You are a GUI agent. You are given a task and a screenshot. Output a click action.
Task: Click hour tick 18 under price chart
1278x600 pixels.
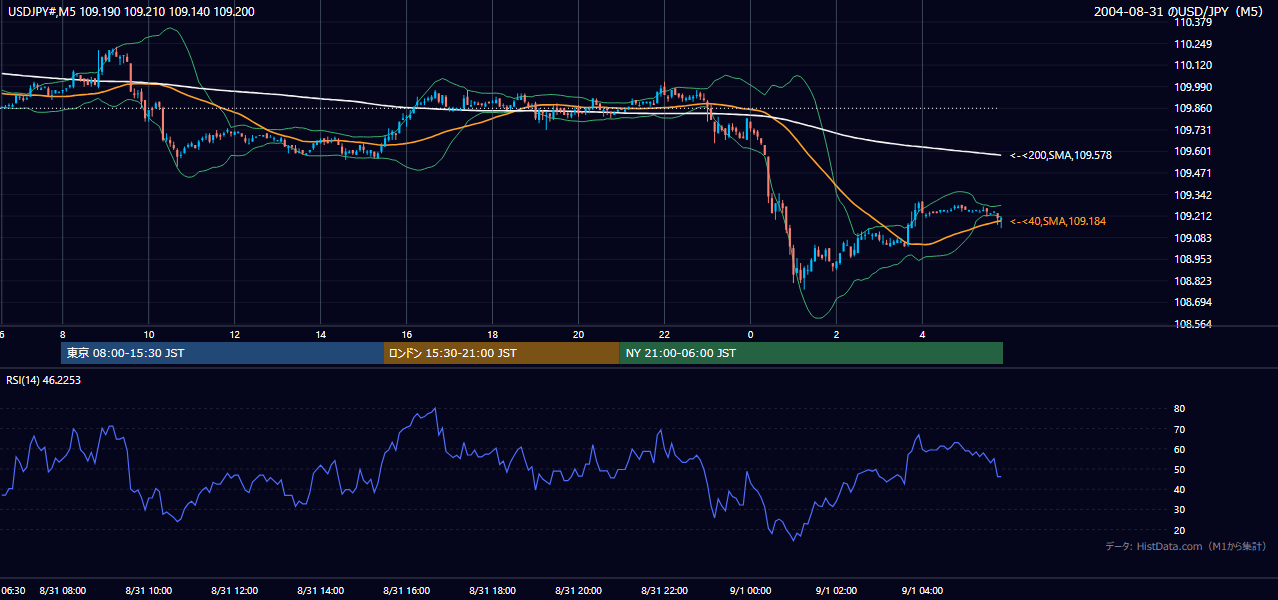(493, 334)
